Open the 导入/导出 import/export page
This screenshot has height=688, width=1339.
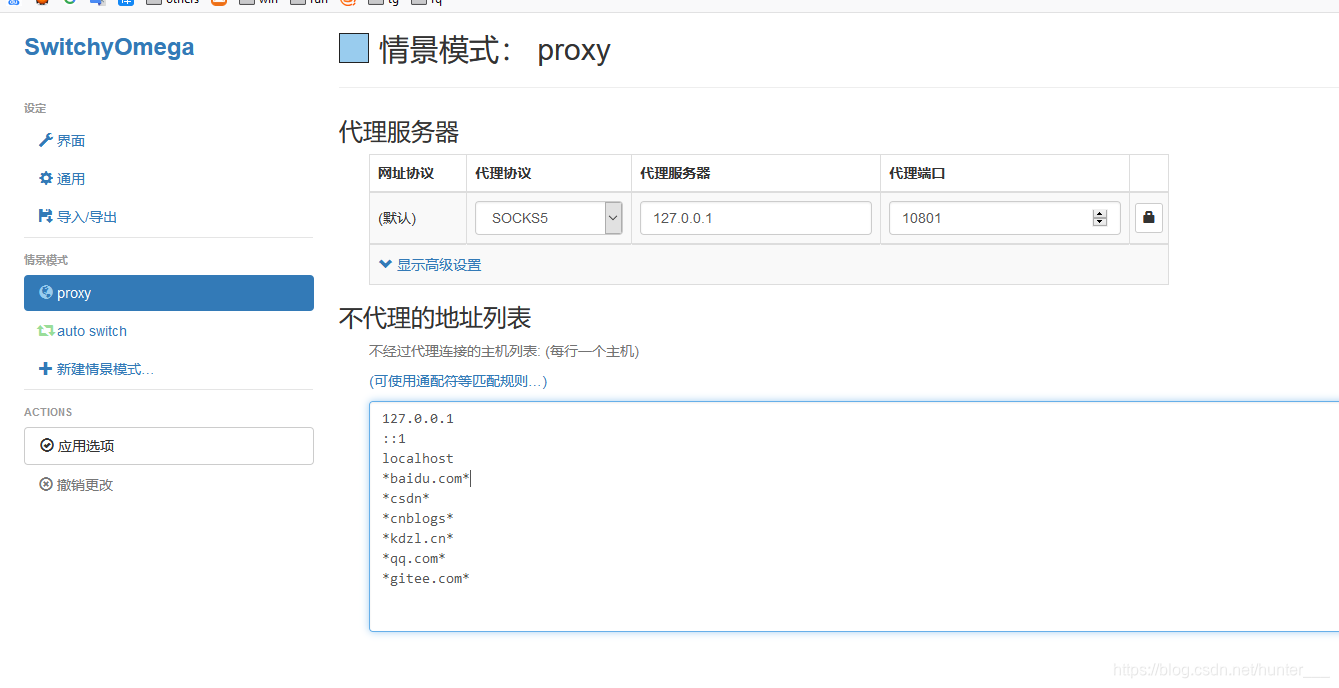78,217
